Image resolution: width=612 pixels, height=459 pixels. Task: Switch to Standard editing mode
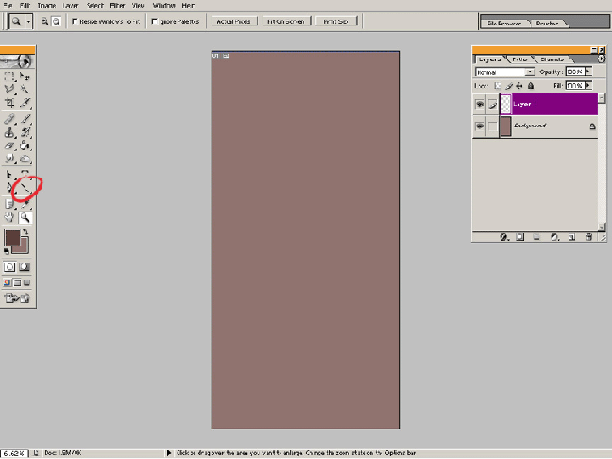coord(9,267)
